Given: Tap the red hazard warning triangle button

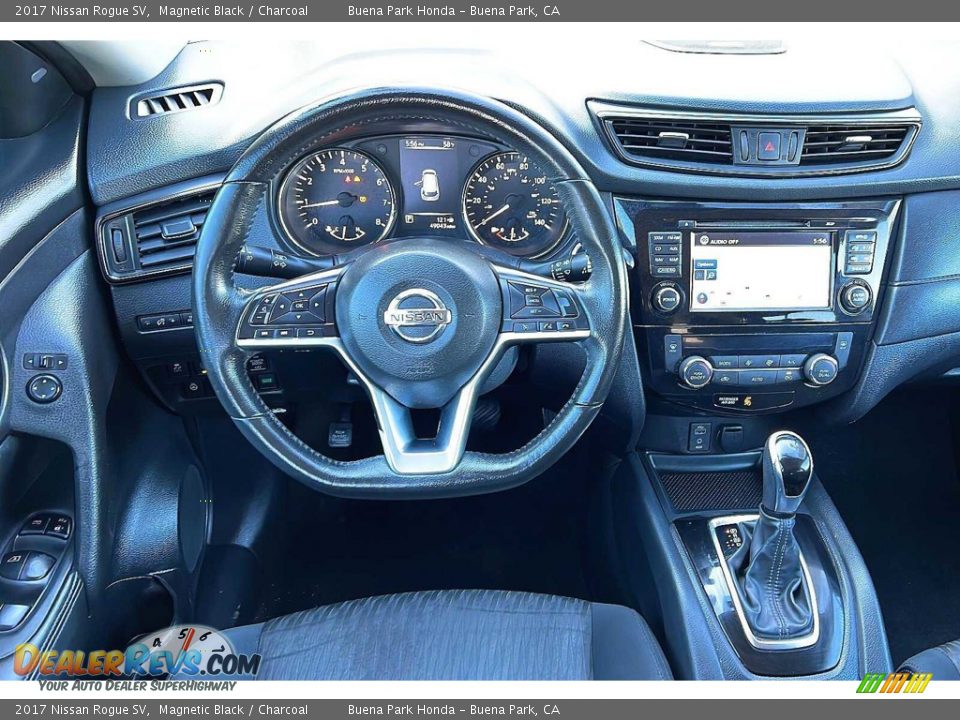Looking at the screenshot, I should pyautogui.click(x=768, y=145).
